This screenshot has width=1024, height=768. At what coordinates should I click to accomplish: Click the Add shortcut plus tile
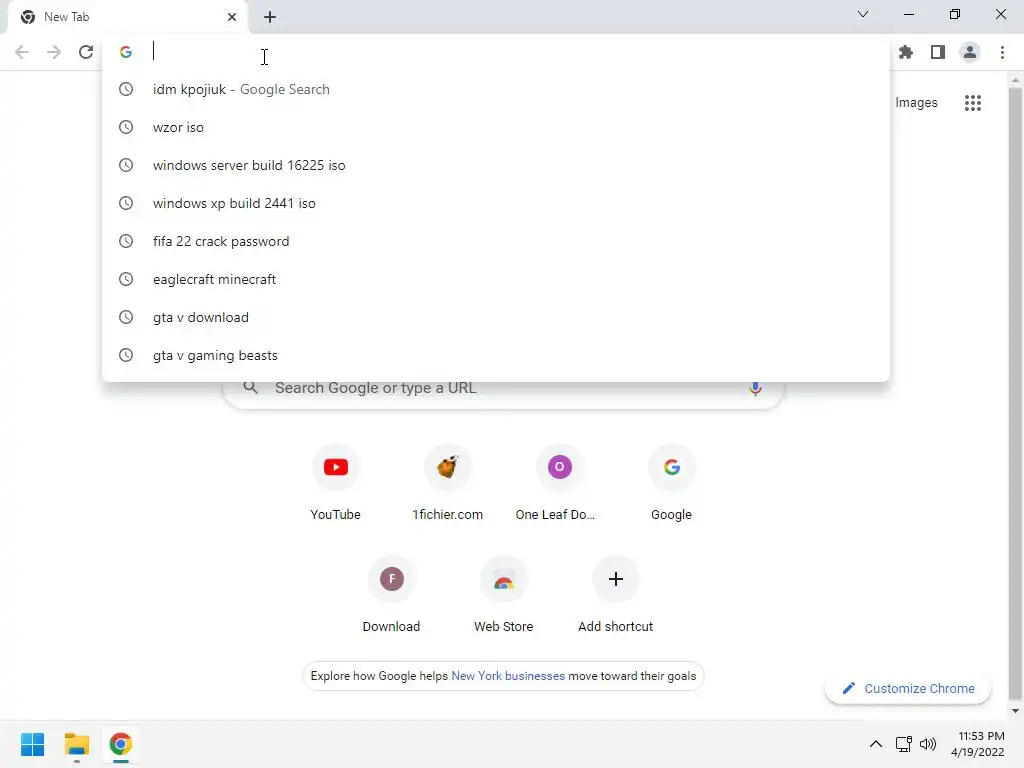pos(615,594)
